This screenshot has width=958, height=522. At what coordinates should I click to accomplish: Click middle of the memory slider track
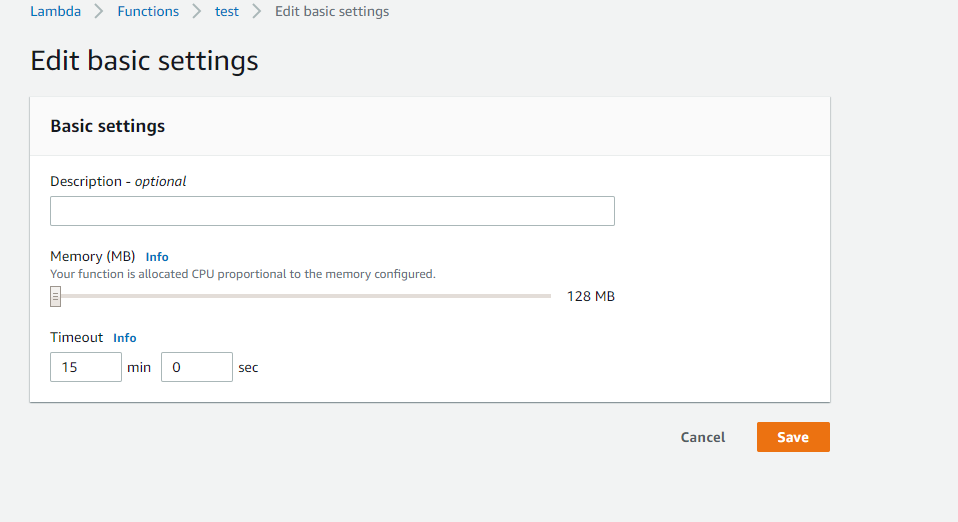click(x=301, y=296)
